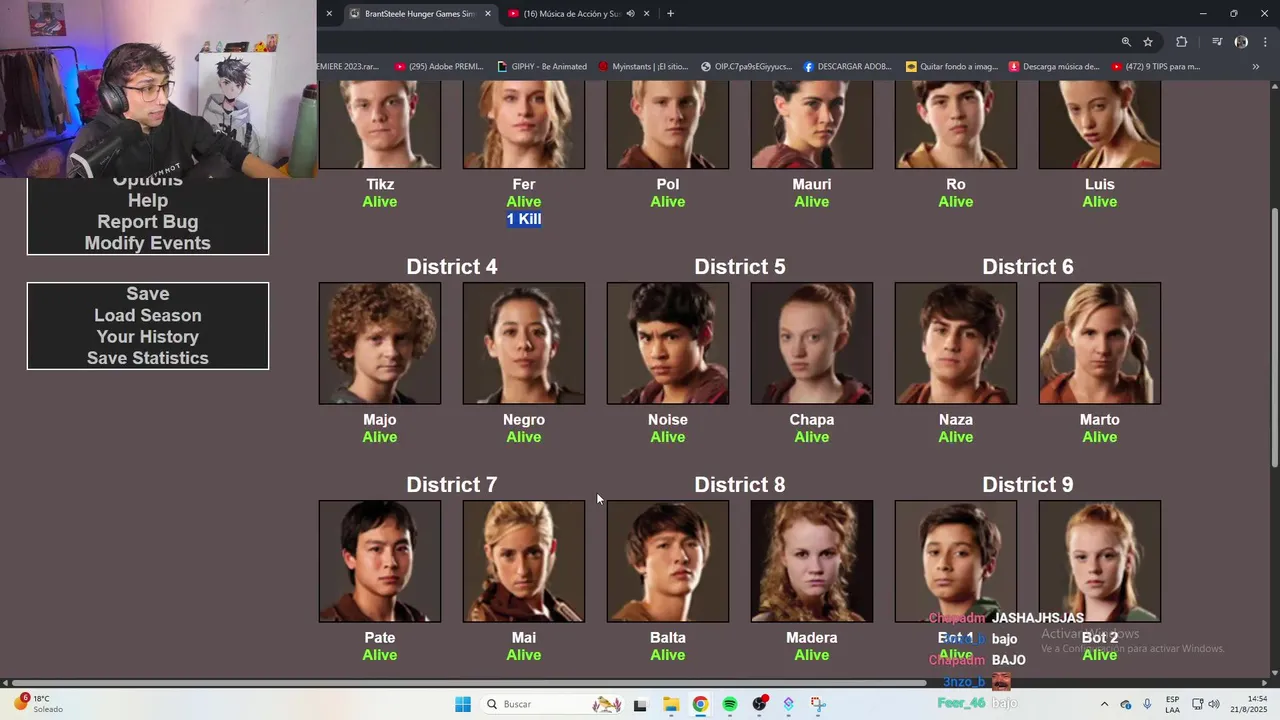Click the name 'Luis' label
1280x720 pixels.
(x=1100, y=184)
